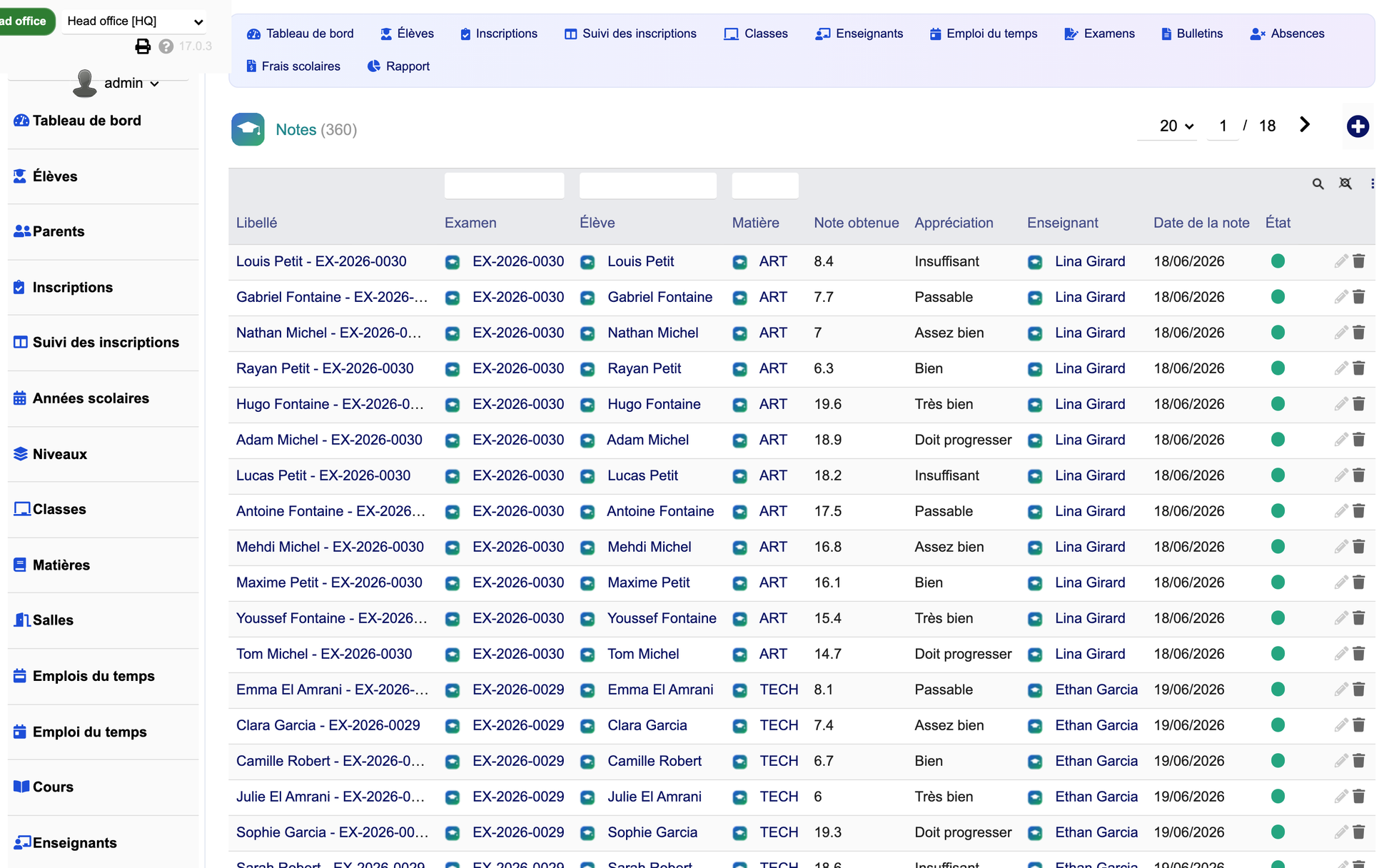Viewport: 1389px width, 868px height.
Task: Delete the Nathan Michel note row
Action: click(1359, 333)
